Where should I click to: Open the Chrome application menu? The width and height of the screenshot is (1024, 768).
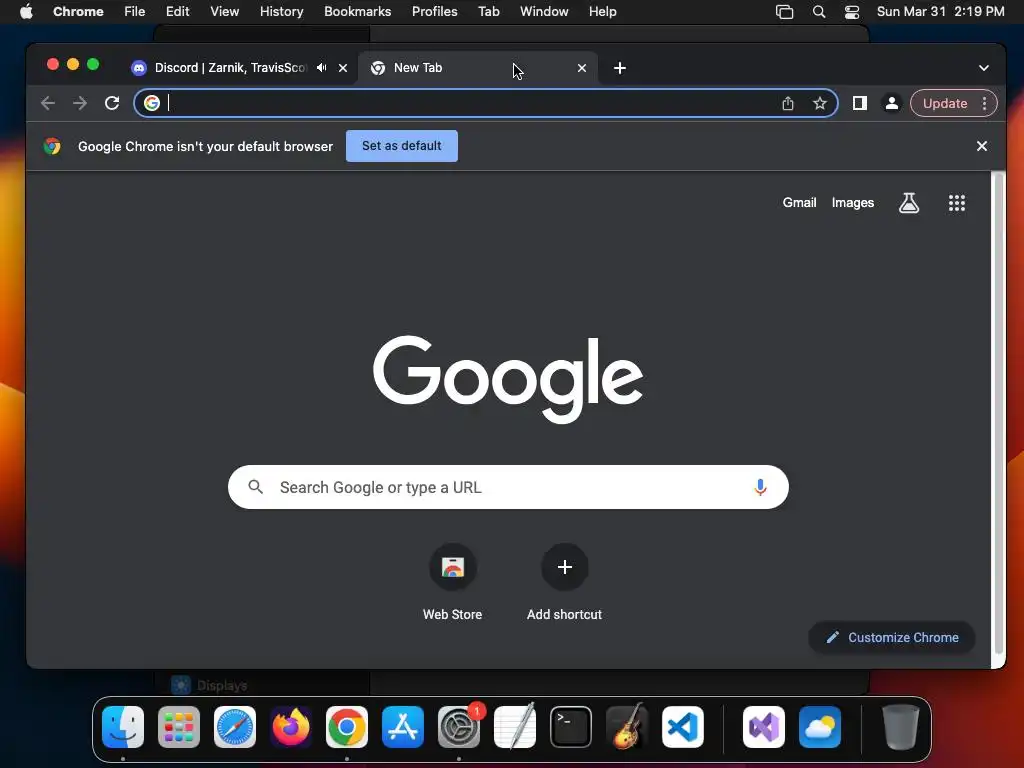[78, 12]
